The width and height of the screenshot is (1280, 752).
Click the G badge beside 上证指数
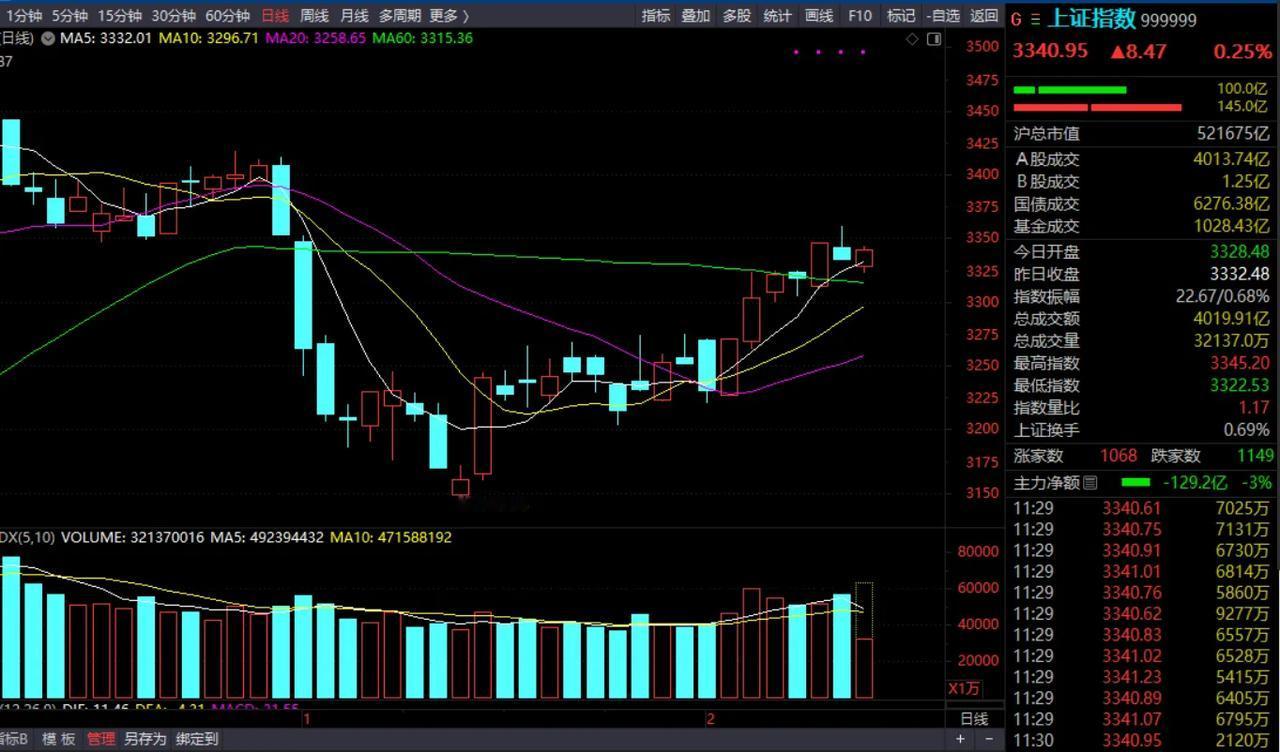click(x=1016, y=20)
